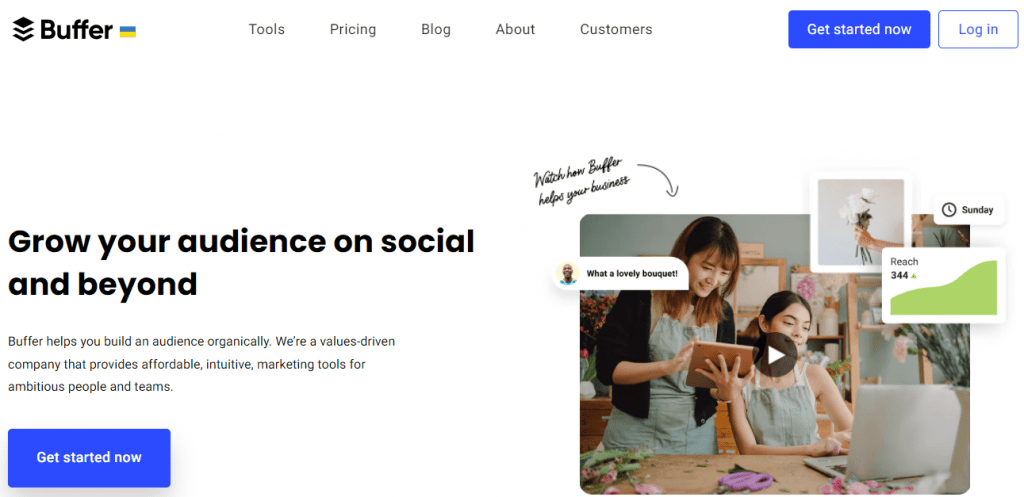The height and width of the screenshot is (497, 1024).
Task: Click the Ukraine flag icon beside the logo
Action: tap(128, 31)
